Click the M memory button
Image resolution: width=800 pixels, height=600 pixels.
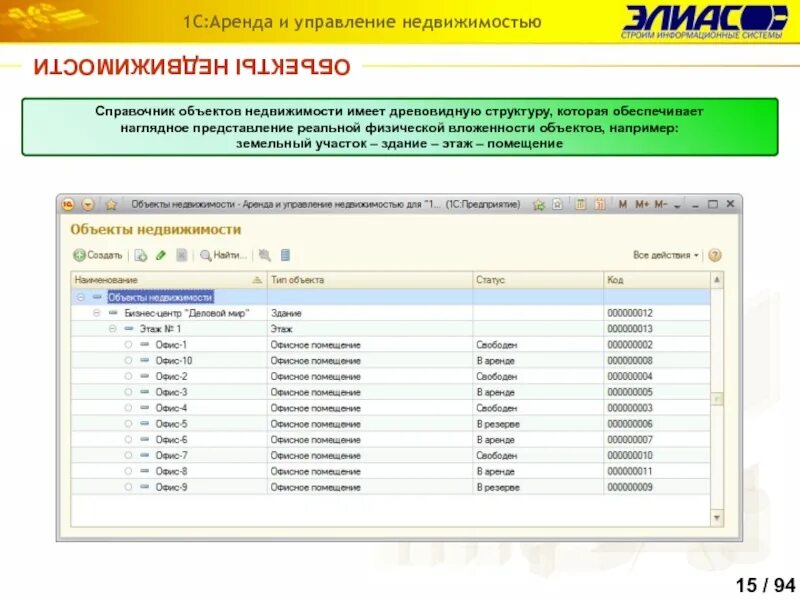[622, 204]
